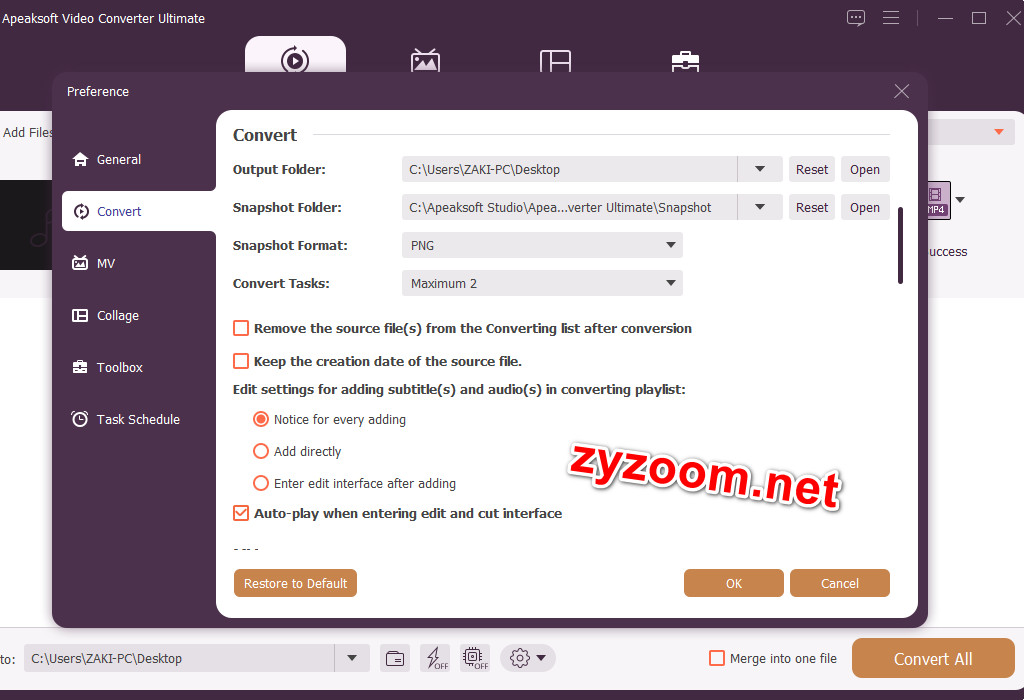This screenshot has width=1024, height=700.
Task: Expand the bottom save-to path dropdown
Action: pyautogui.click(x=352, y=658)
